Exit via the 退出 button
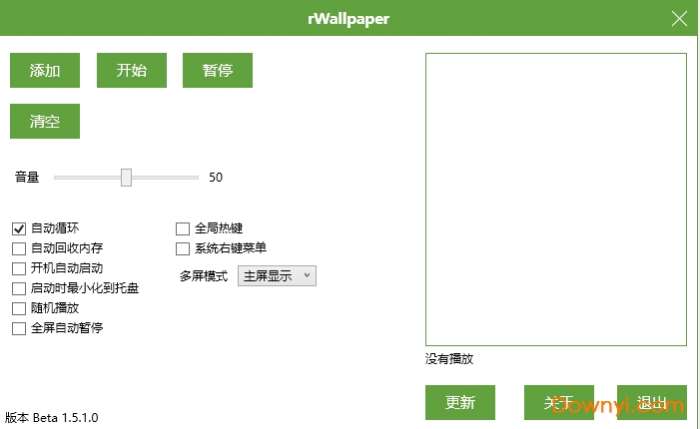 point(652,403)
